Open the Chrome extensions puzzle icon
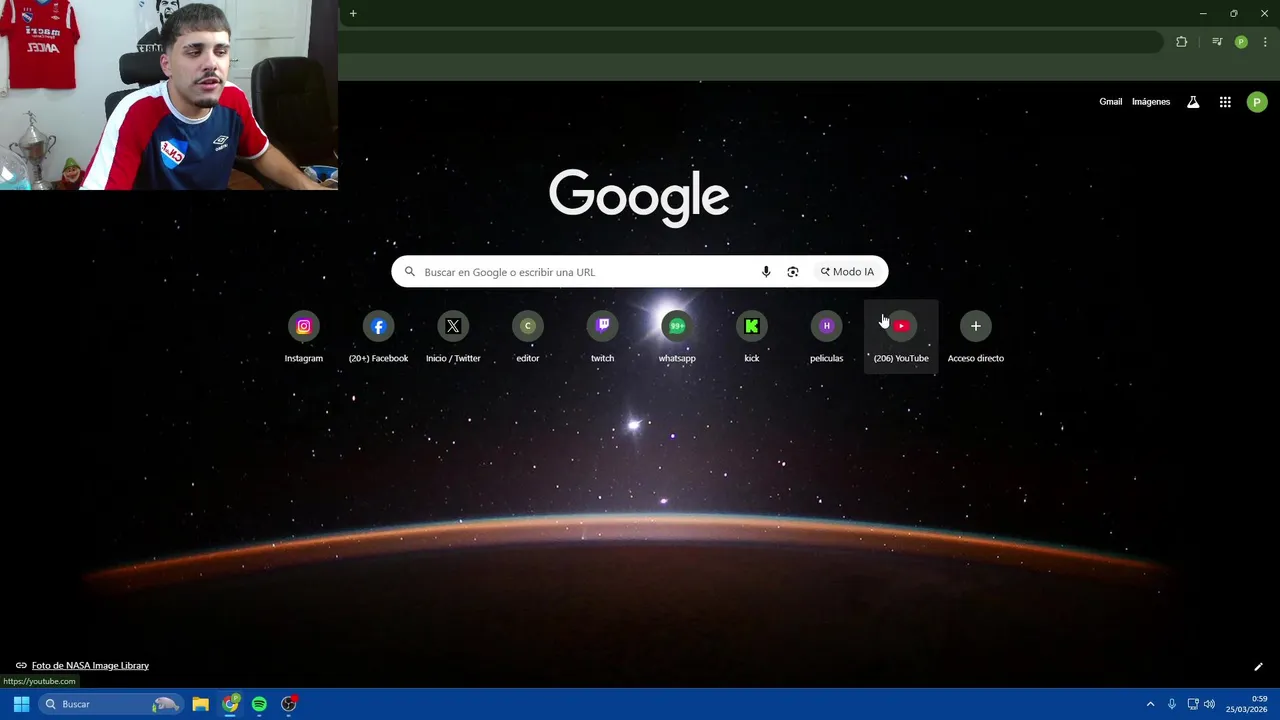The image size is (1280, 720). [1182, 42]
